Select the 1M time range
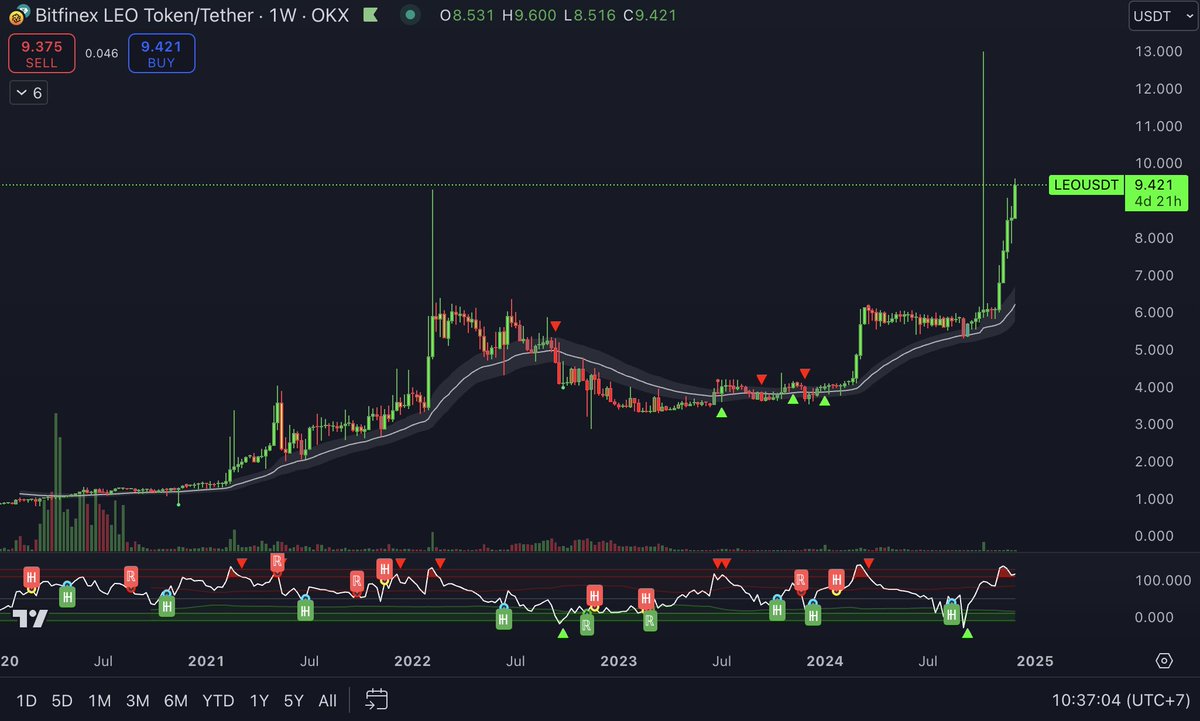Screen dimensions: 1200x721 click(x=99, y=700)
